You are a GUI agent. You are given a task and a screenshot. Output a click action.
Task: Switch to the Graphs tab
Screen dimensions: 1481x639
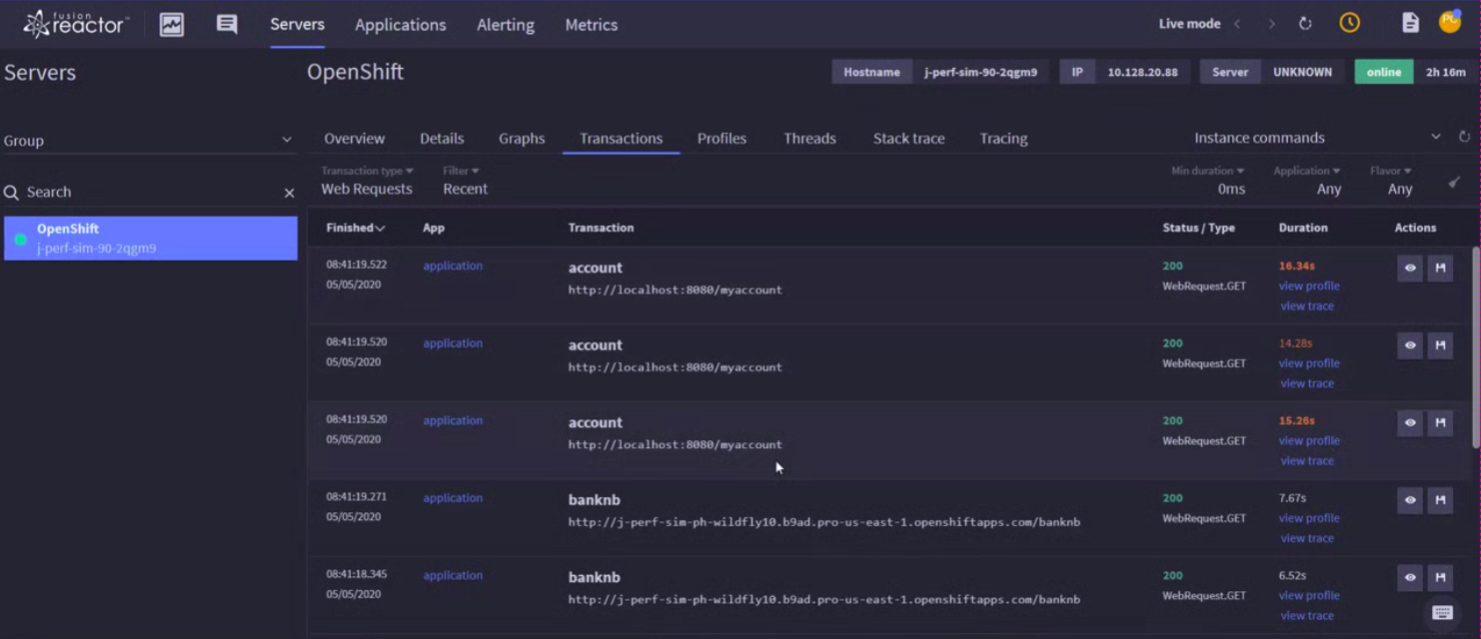pyautogui.click(x=522, y=139)
